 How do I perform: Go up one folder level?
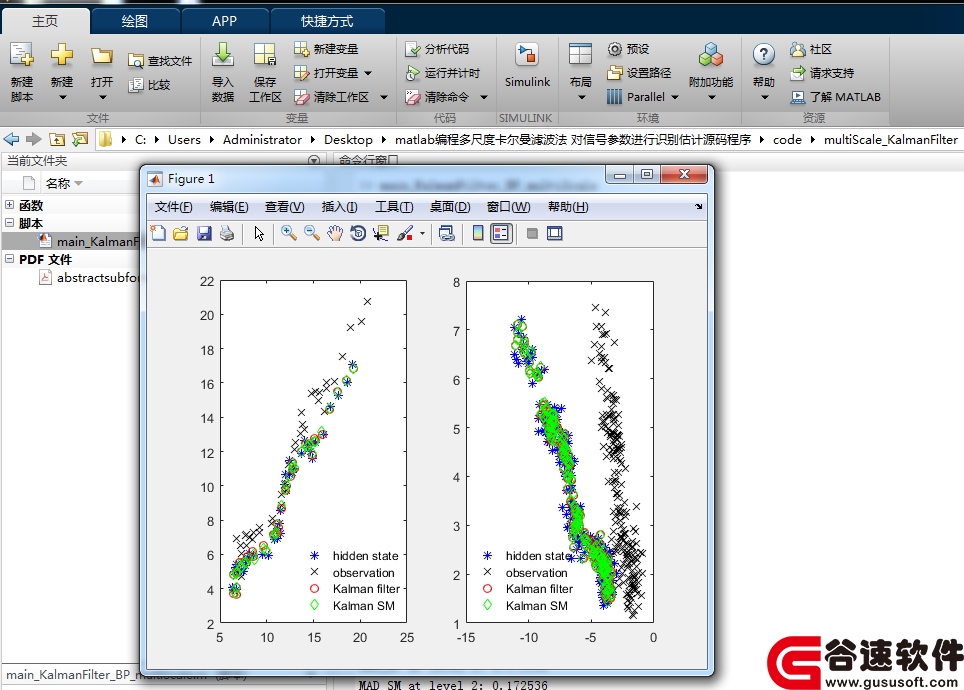pyautogui.click(x=57, y=140)
